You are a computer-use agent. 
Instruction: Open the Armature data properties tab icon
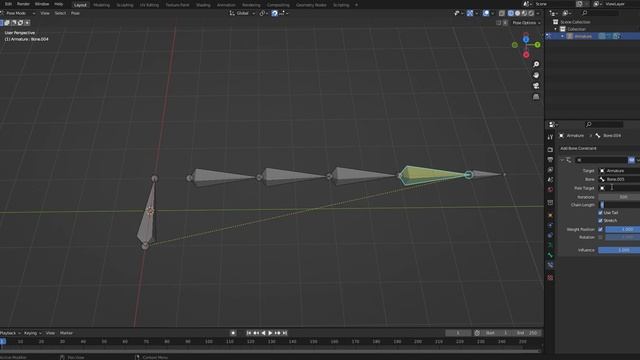[x=550, y=245]
